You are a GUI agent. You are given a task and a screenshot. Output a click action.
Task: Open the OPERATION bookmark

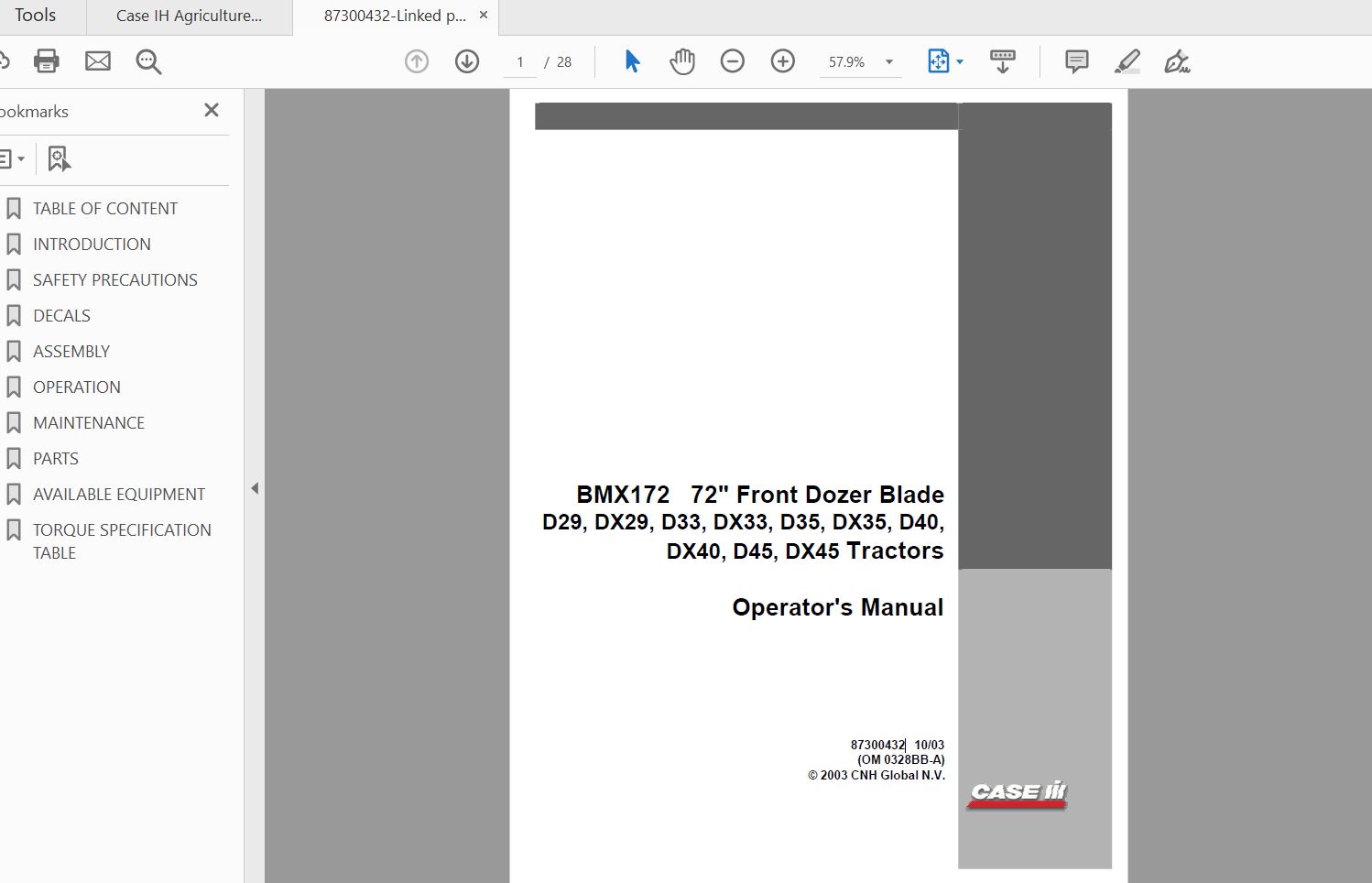77,387
